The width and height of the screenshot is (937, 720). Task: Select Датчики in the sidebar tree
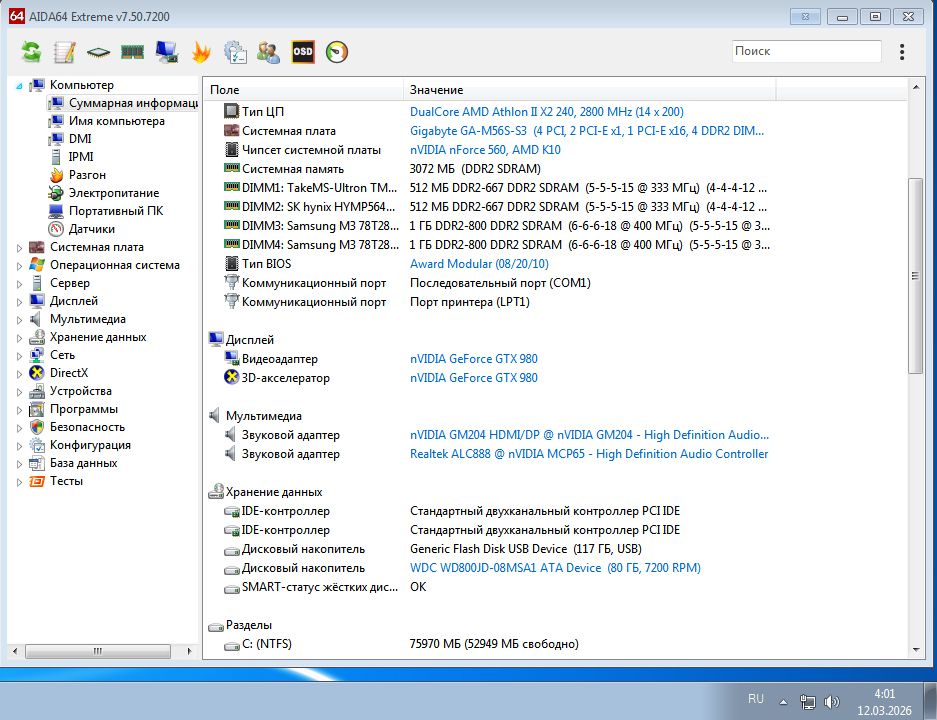tap(91, 229)
